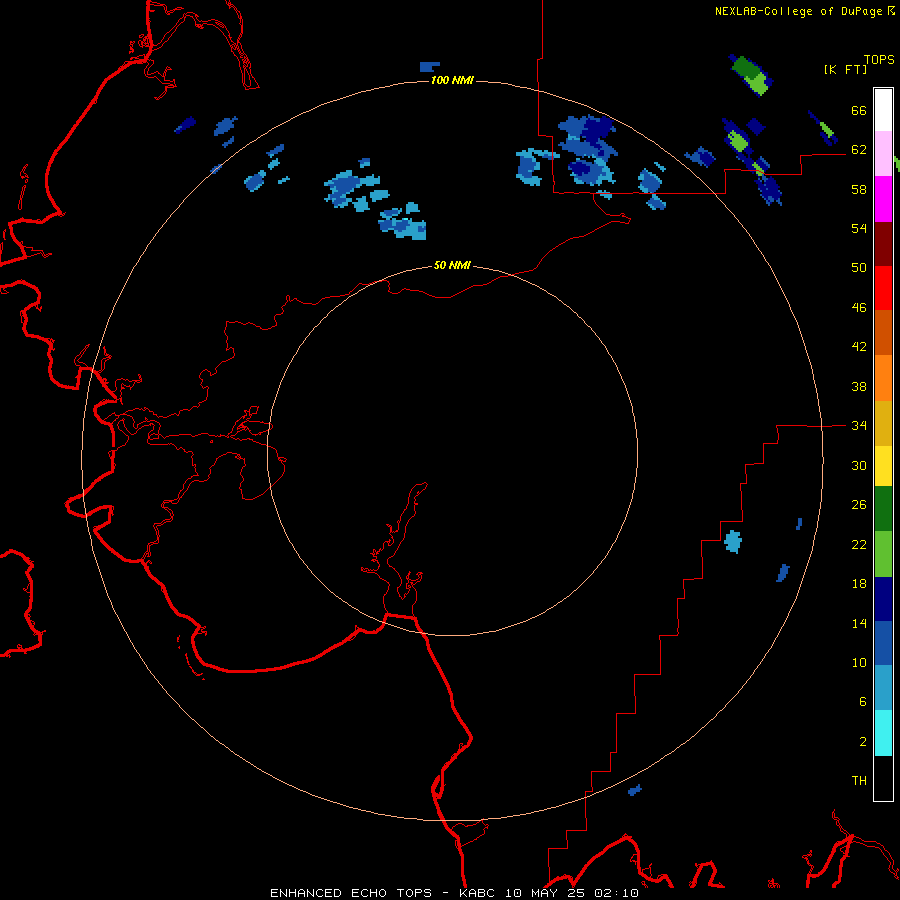Click the '10' scale value
The width and height of the screenshot is (900, 900).
coord(859,662)
